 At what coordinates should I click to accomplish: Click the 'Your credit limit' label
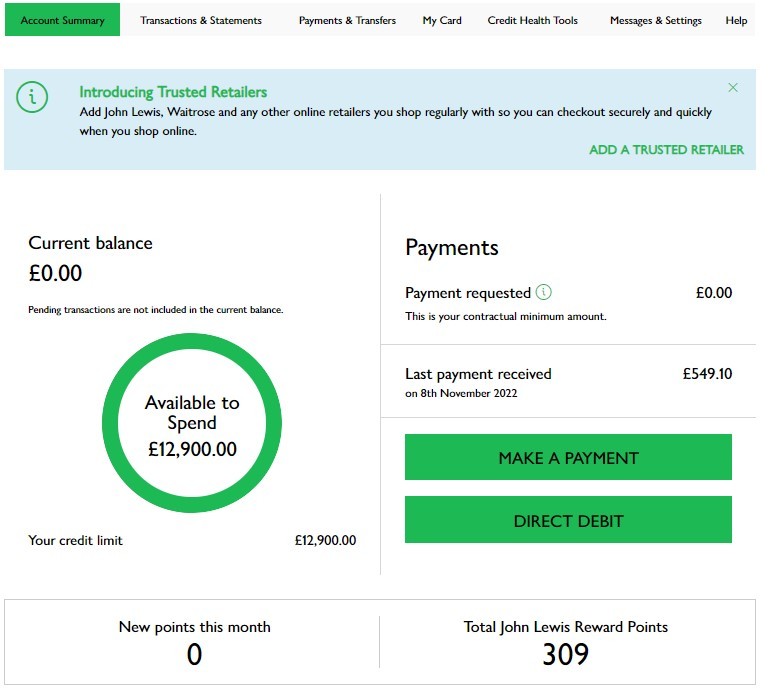tap(75, 540)
